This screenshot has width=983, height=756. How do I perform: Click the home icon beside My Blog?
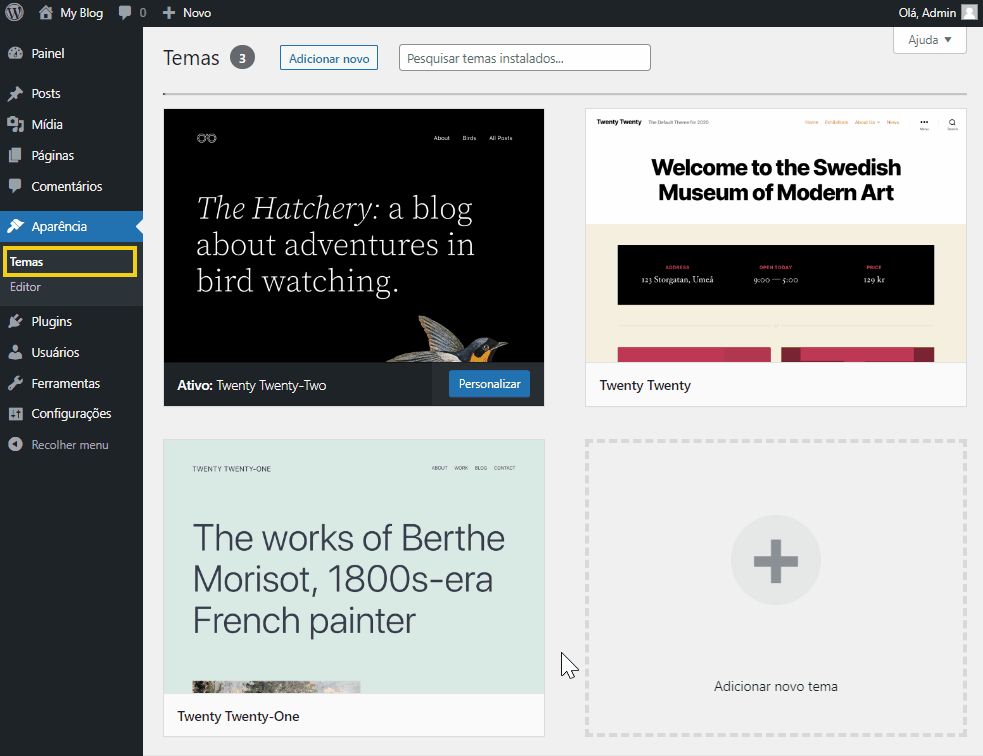pyautogui.click(x=45, y=13)
